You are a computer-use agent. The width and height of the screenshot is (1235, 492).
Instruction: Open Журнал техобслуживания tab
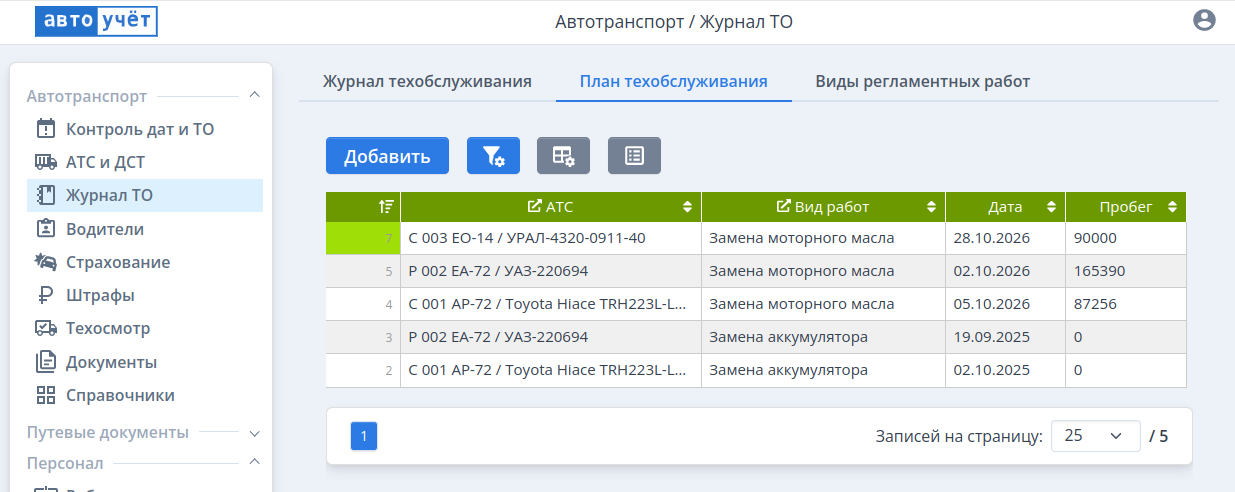[427, 81]
